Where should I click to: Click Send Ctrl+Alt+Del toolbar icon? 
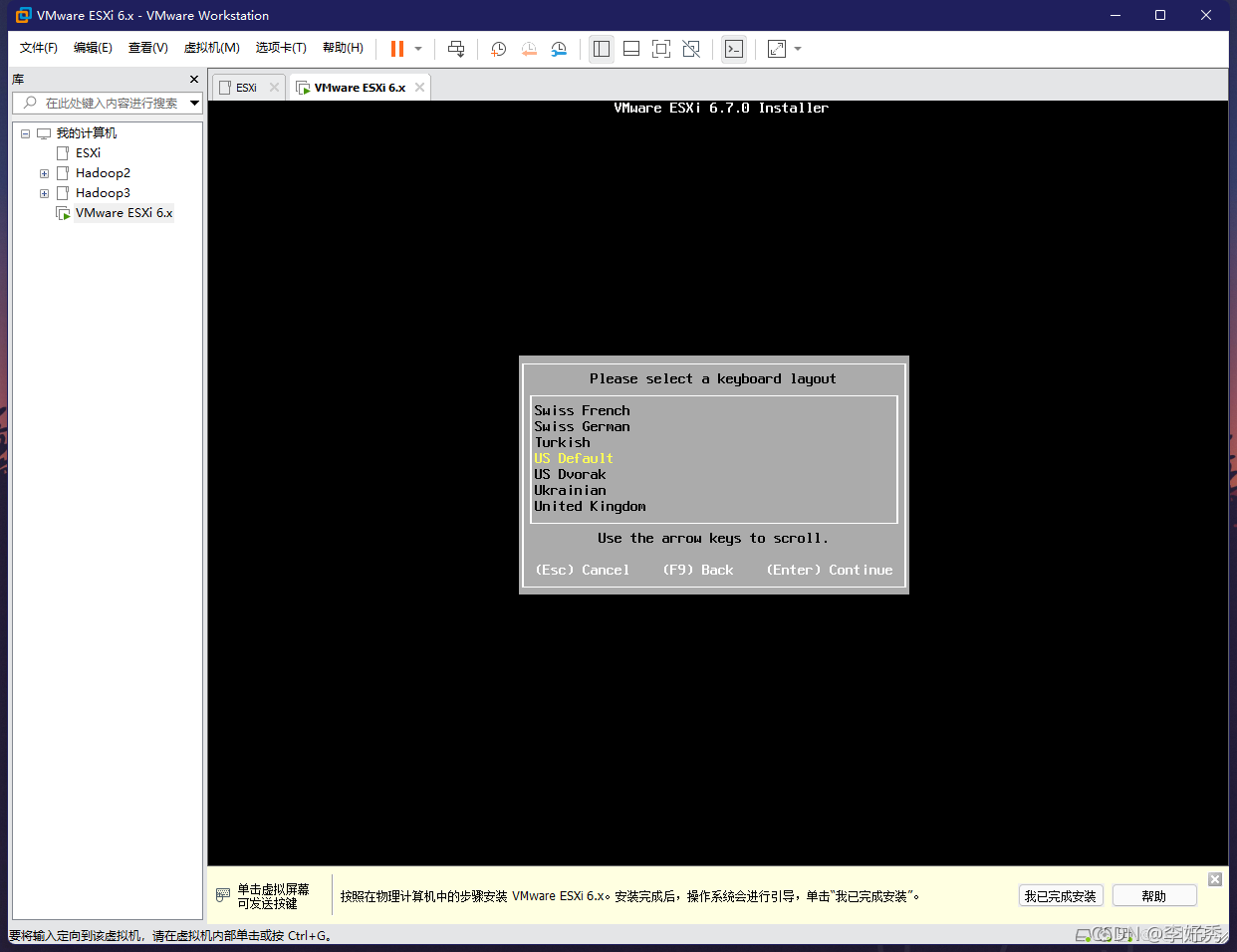[x=456, y=49]
